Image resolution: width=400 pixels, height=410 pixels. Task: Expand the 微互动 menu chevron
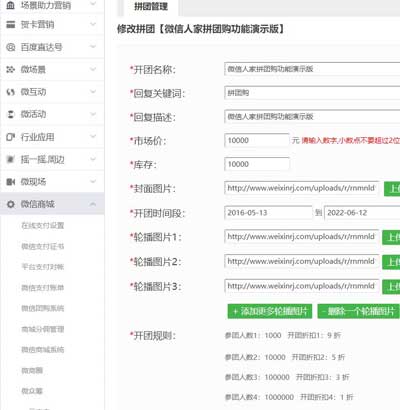click(x=93, y=92)
